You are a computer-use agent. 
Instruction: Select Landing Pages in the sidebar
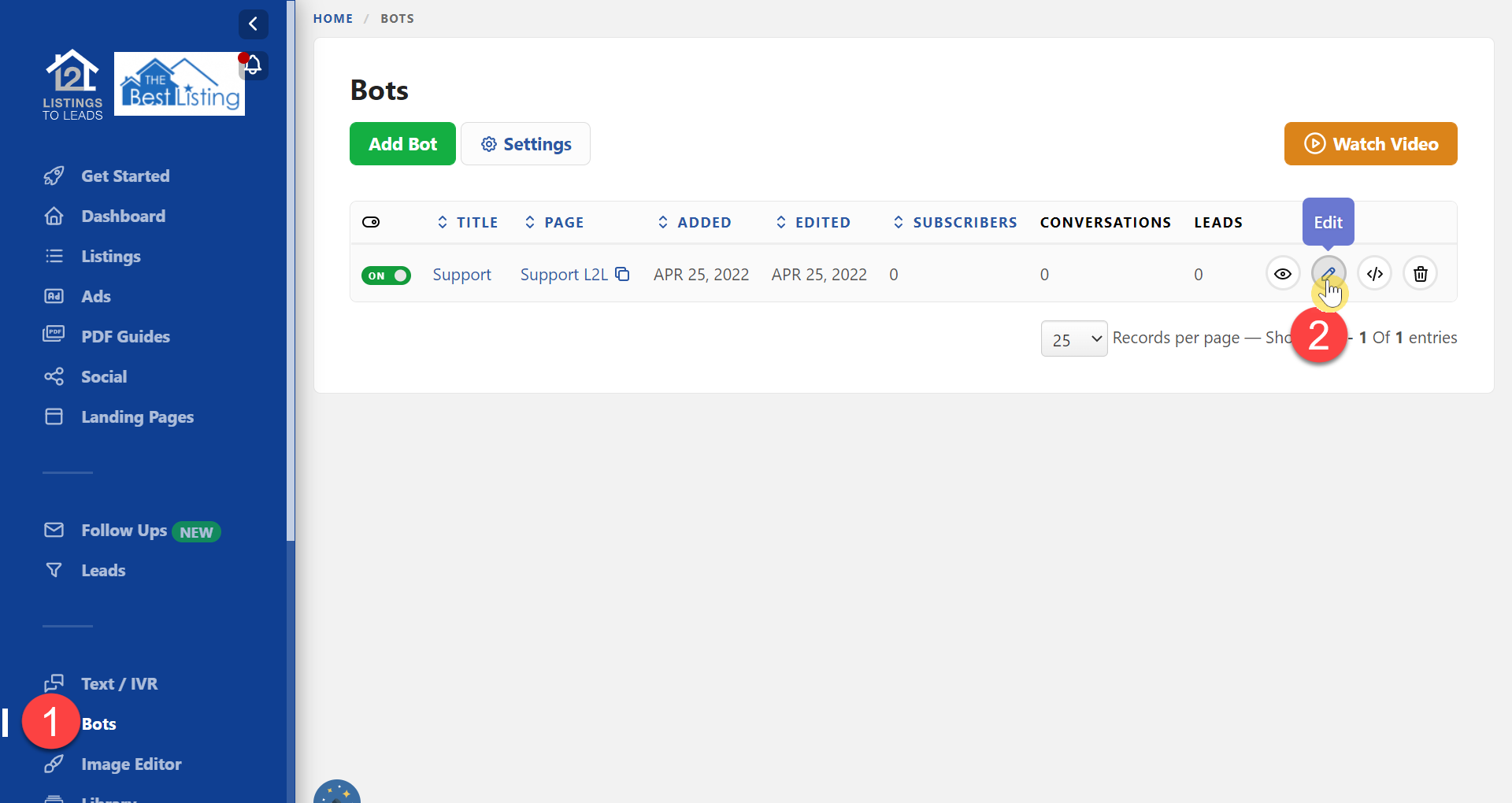click(x=138, y=416)
